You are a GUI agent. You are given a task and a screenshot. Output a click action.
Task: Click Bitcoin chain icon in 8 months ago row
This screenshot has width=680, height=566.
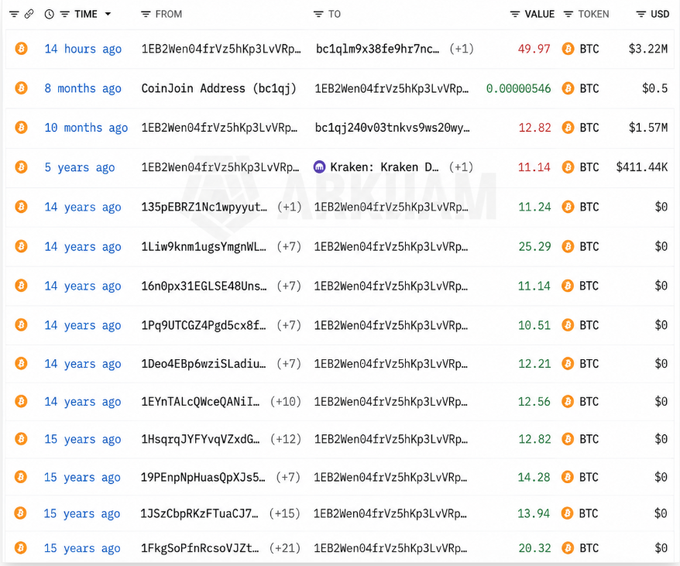coord(21,88)
